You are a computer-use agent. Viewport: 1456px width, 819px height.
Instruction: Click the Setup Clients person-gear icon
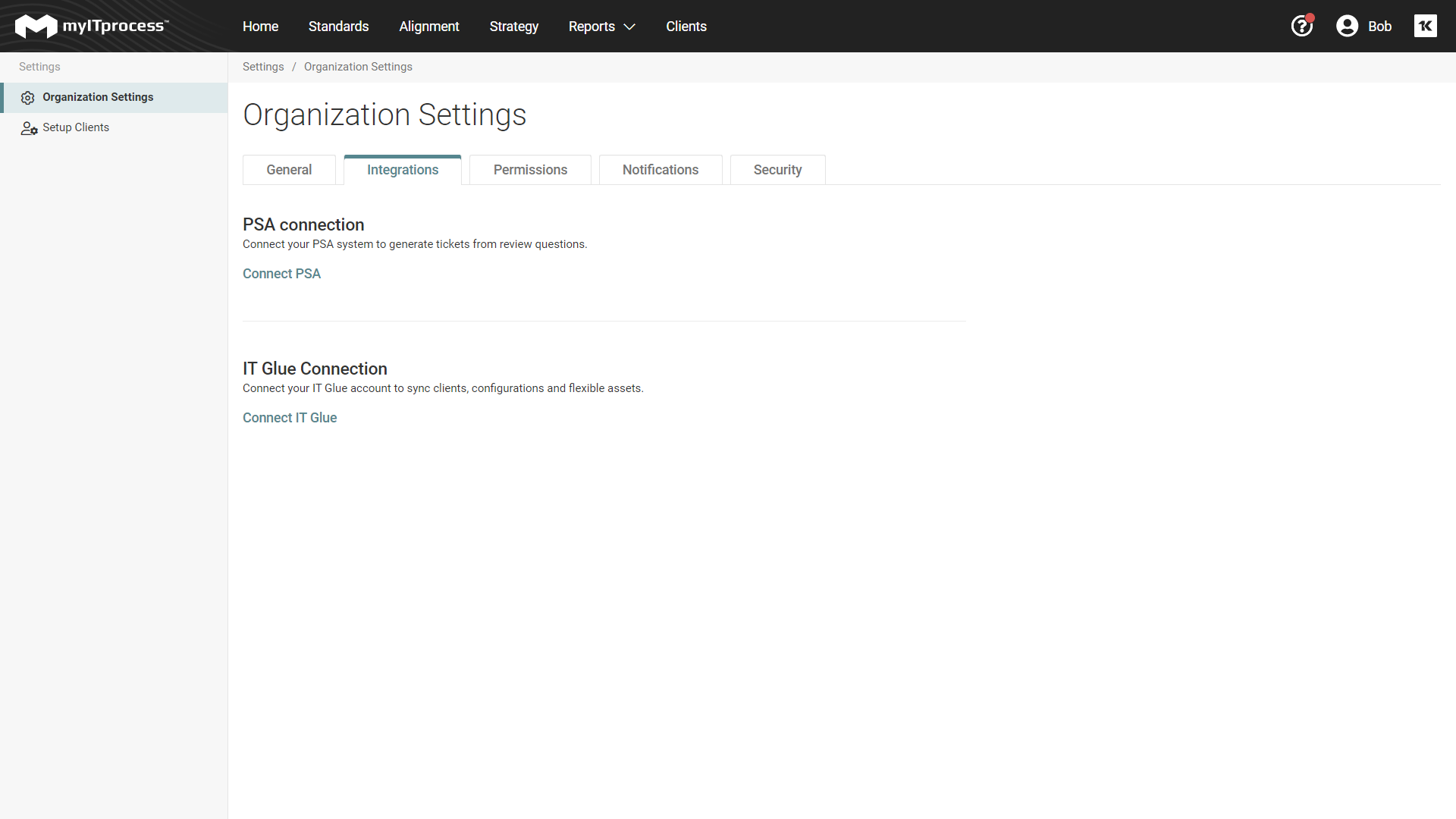click(x=29, y=128)
